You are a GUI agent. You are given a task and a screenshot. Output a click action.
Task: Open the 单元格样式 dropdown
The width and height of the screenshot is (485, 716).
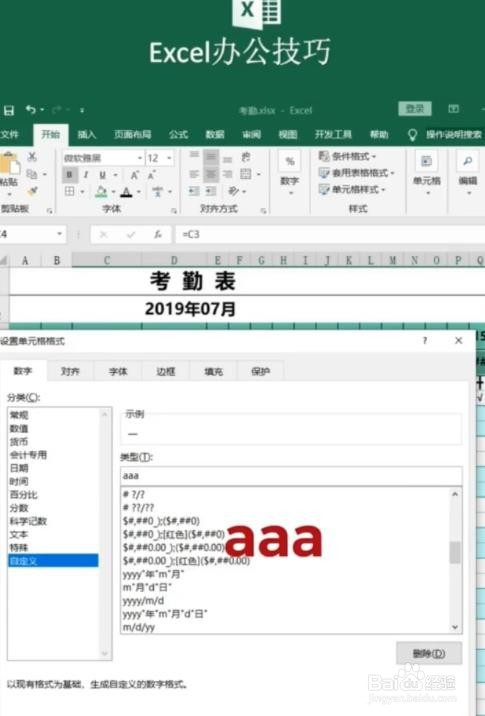pyautogui.click(x=352, y=189)
